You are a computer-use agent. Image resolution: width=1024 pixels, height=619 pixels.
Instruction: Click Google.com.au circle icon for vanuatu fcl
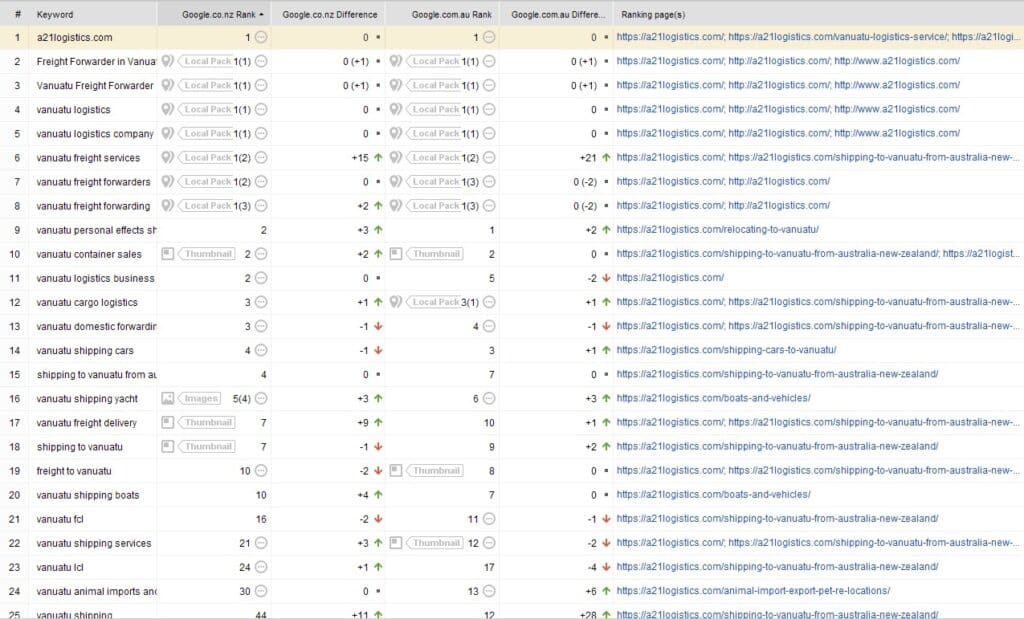488,519
